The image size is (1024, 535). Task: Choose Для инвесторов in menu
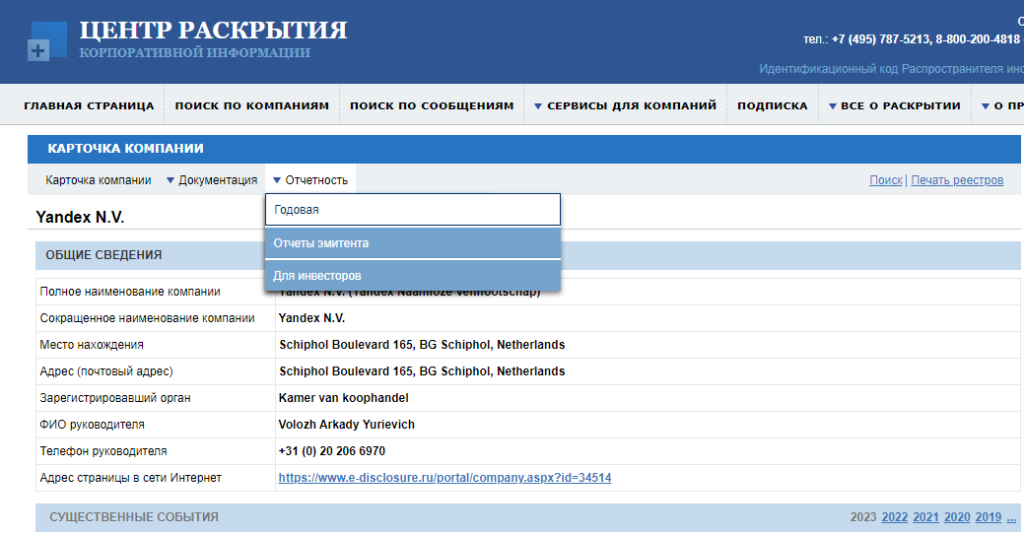click(x=413, y=276)
